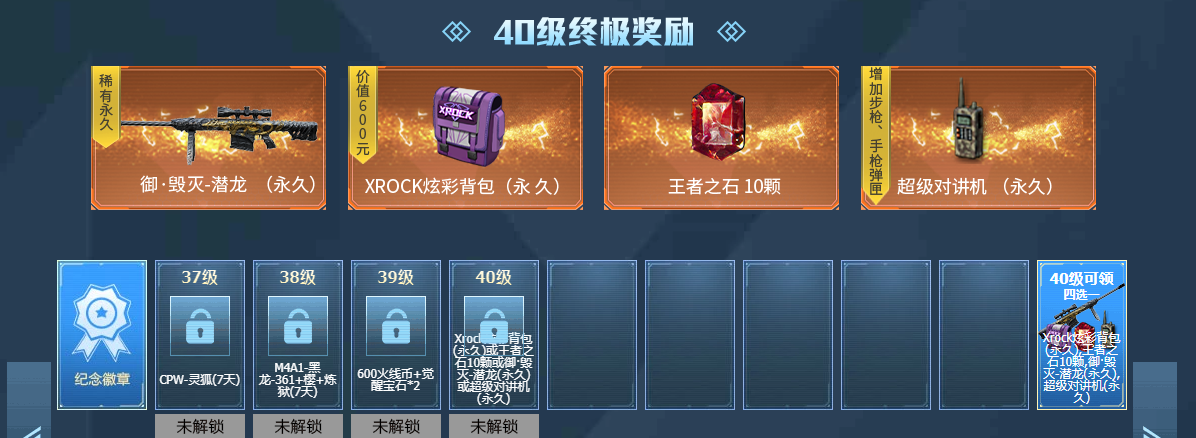Viewport: 1196px width, 438px height.
Task: Click the lock icon on level 40 card
Action: coord(494,320)
